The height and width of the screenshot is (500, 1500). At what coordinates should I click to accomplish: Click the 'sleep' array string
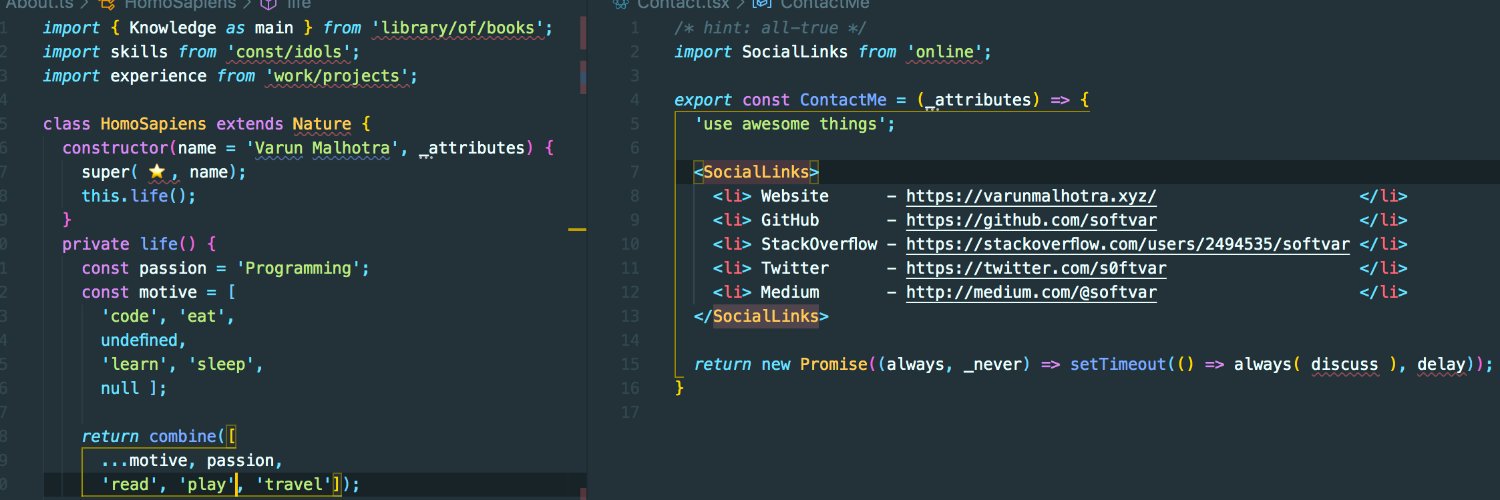click(x=221, y=364)
